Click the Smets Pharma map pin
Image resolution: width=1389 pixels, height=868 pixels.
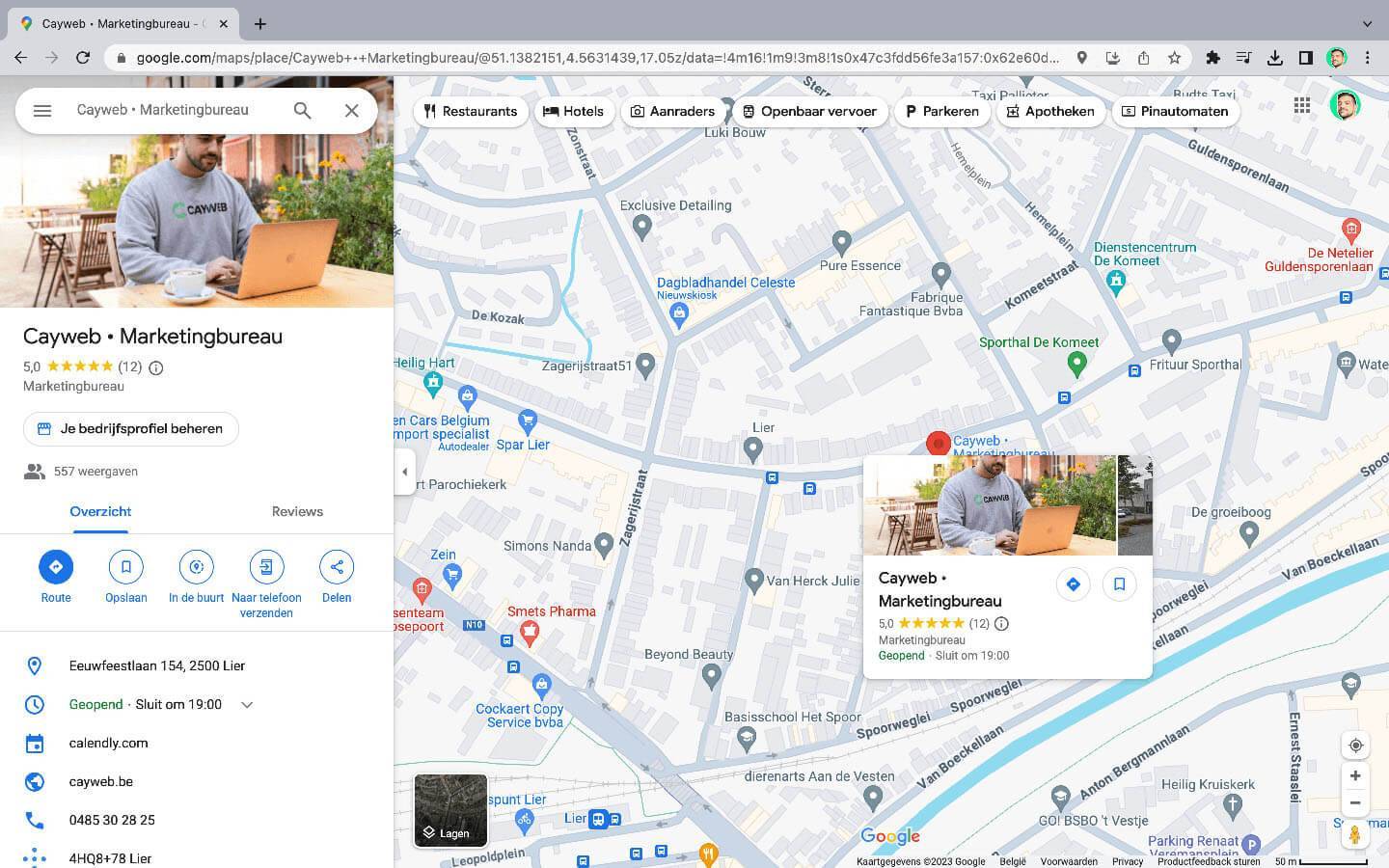pyautogui.click(x=529, y=633)
